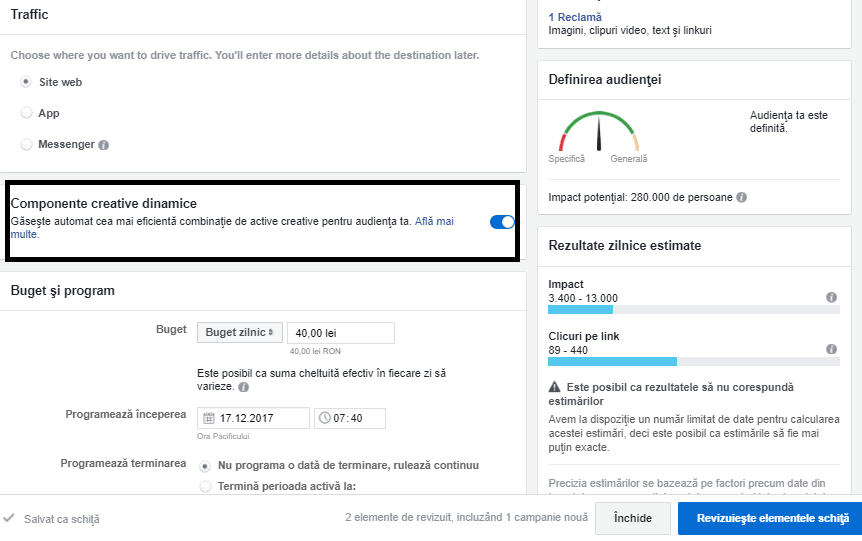
Task: Click info icon for Clicuri pe link
Action: pyautogui.click(x=831, y=349)
